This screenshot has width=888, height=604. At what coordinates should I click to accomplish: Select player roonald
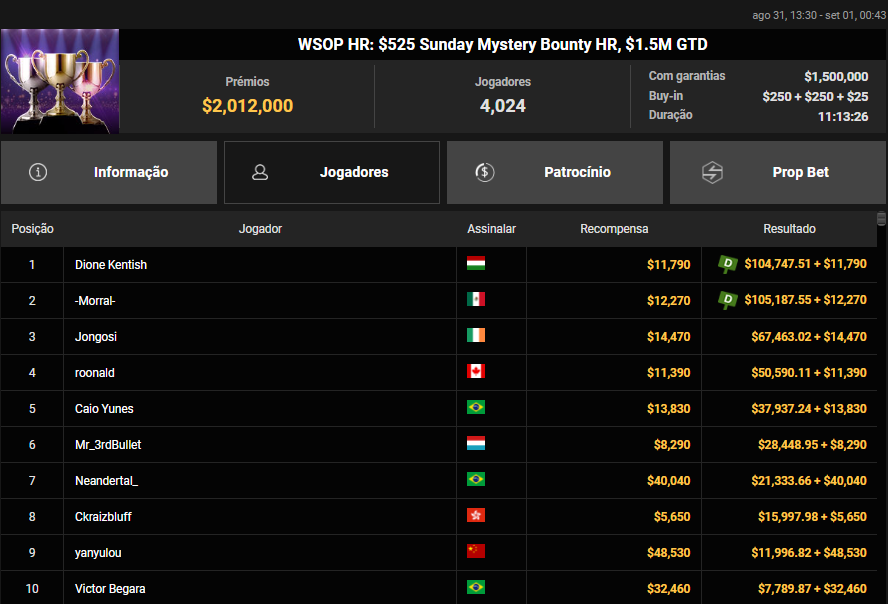pyautogui.click(x=95, y=372)
